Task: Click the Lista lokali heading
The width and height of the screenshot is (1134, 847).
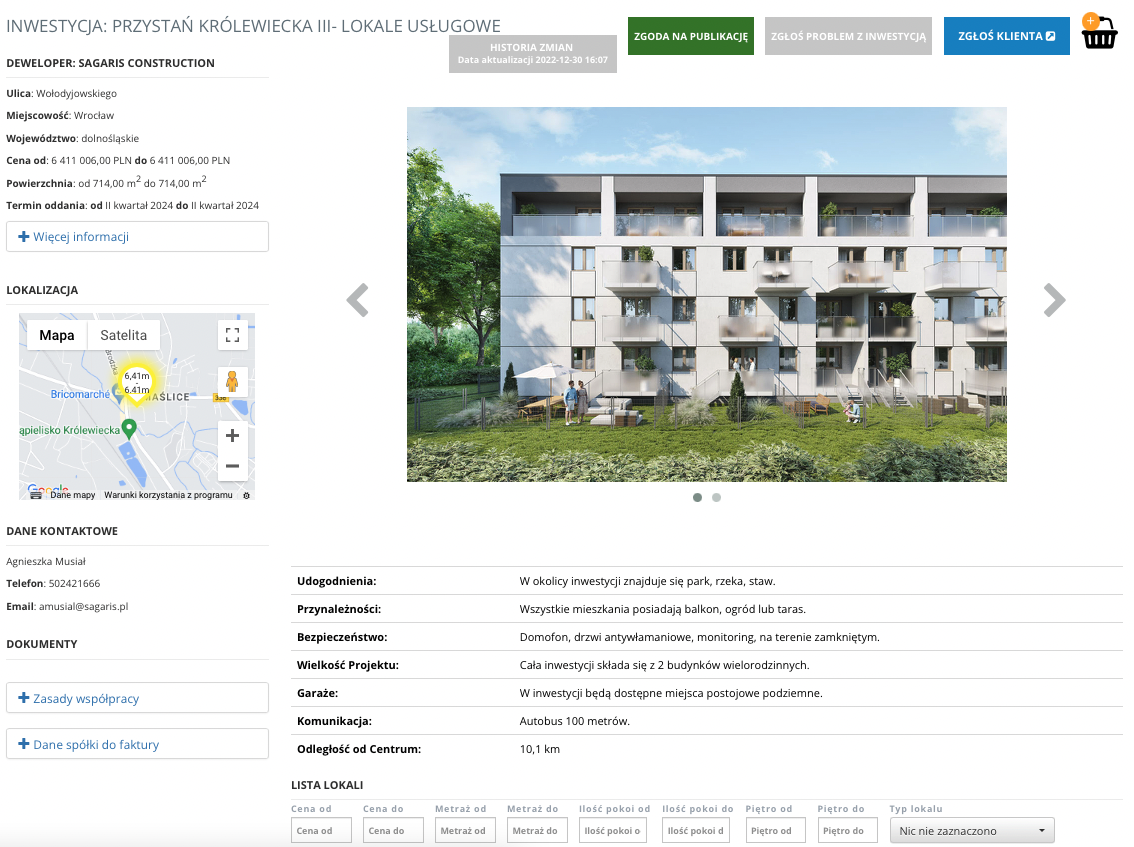Action: coord(327,785)
